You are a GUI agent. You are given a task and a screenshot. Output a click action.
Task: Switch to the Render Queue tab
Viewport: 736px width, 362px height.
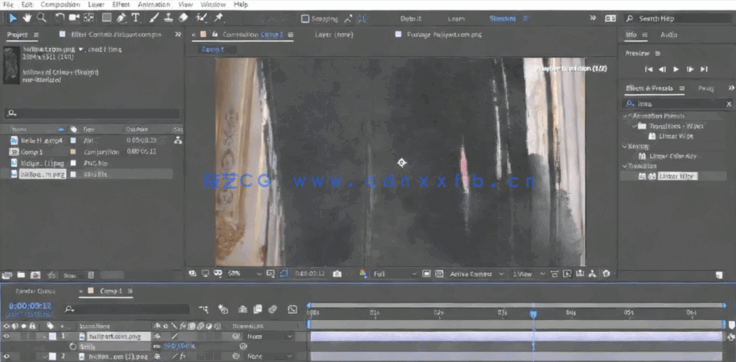tap(36, 291)
